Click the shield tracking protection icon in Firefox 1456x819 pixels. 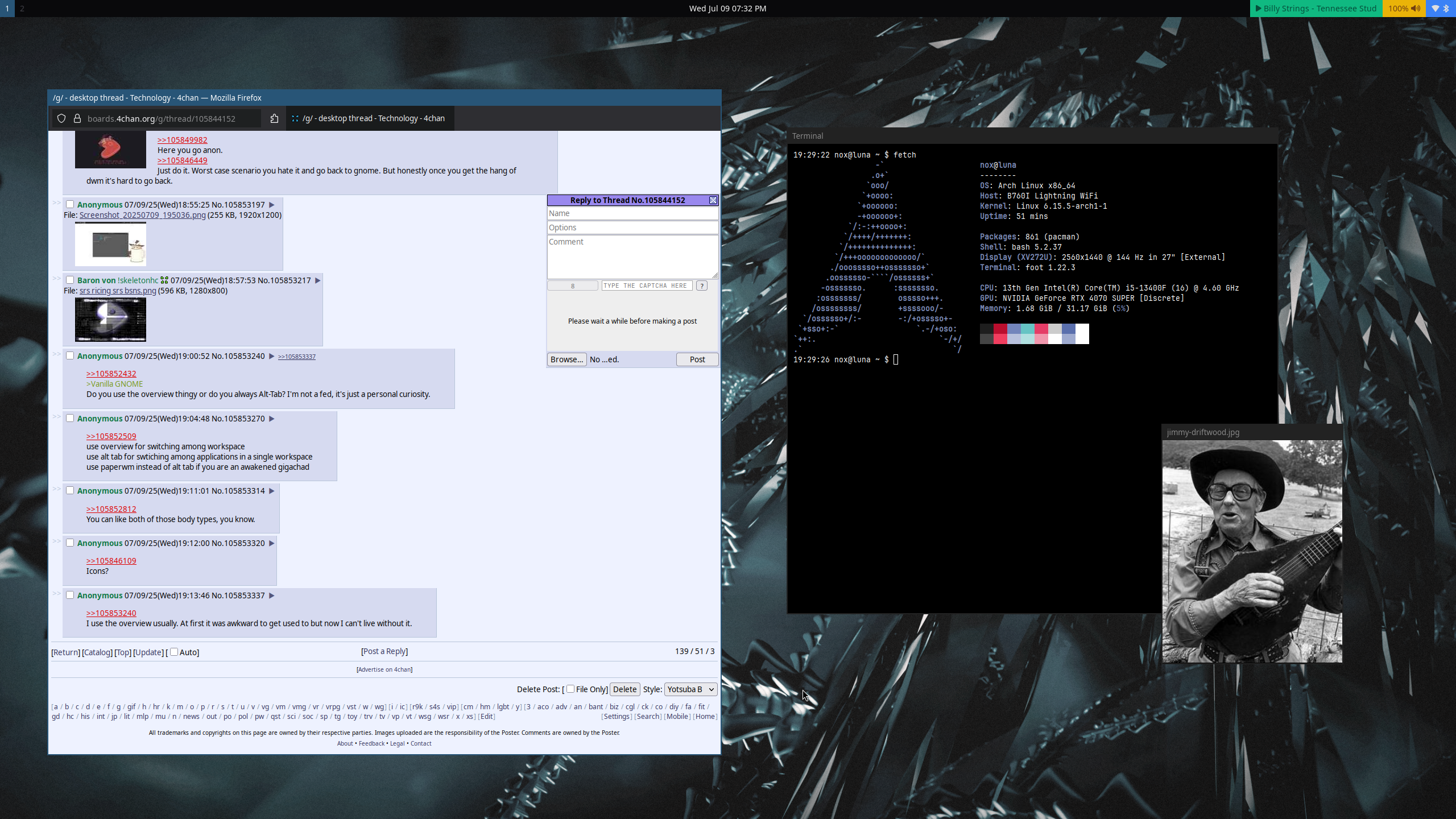61,118
